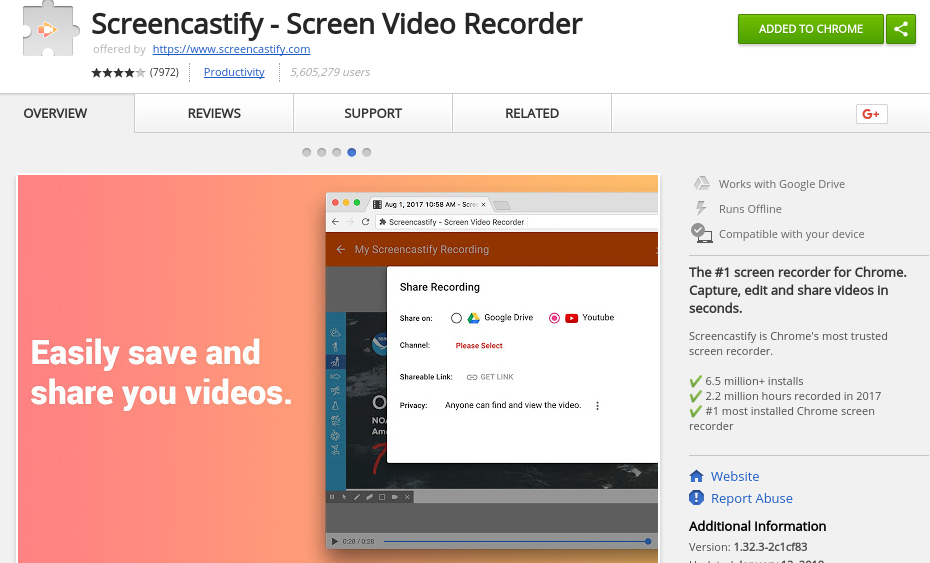Open the Productivity category link
This screenshot has width=930, height=563.
[234, 72]
